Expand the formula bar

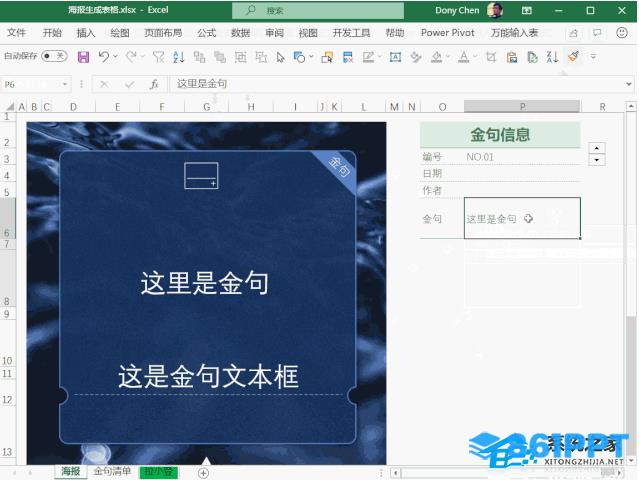629,84
